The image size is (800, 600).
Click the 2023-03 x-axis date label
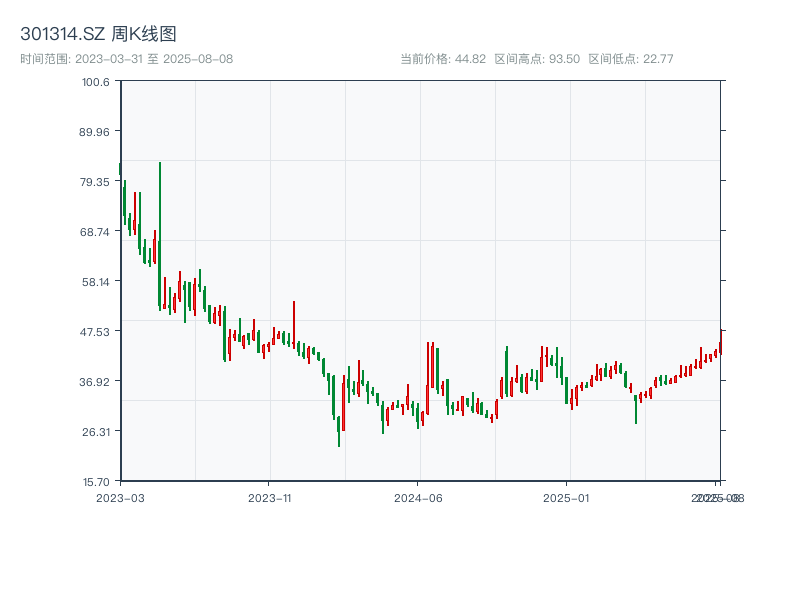coord(120,497)
